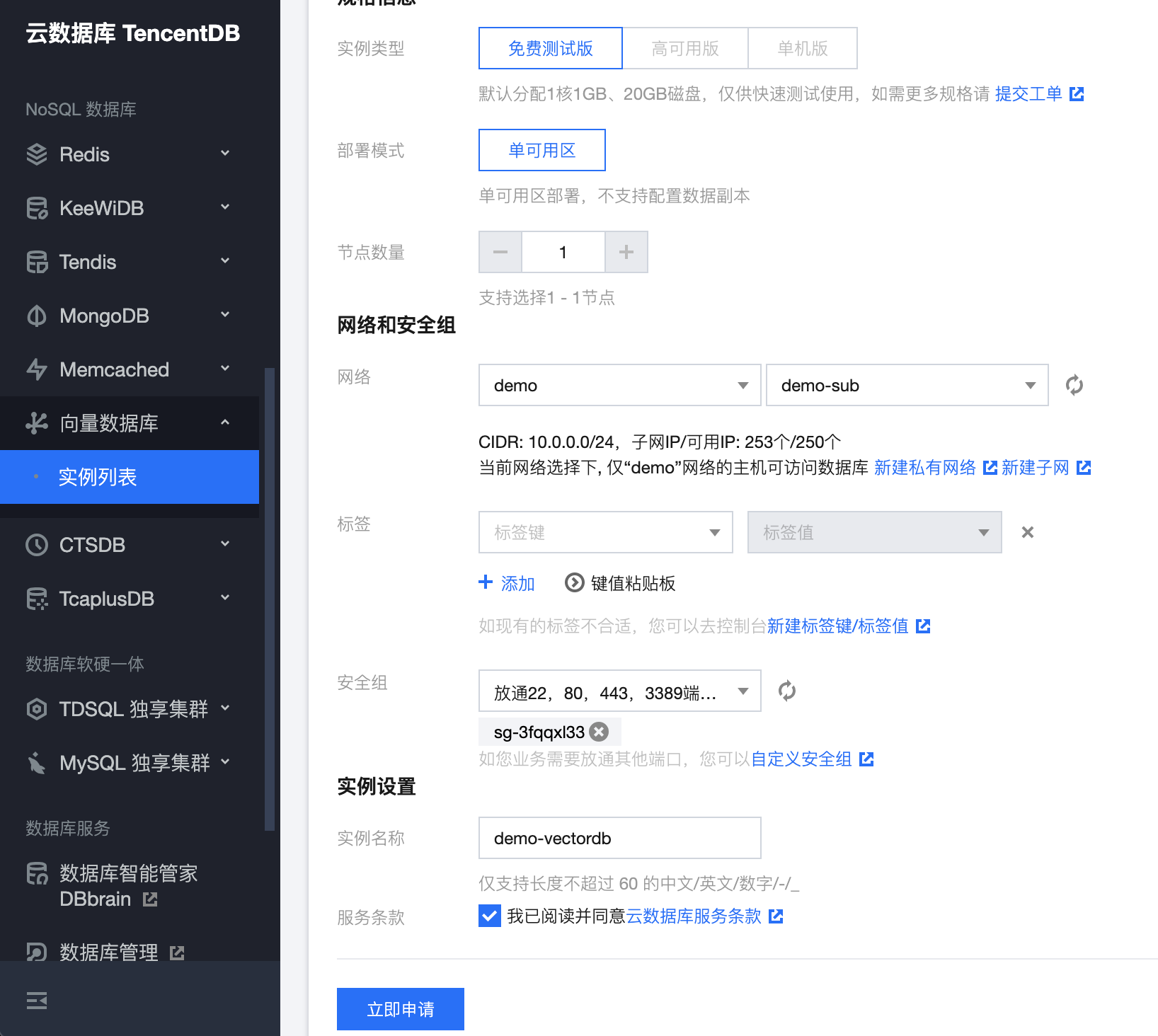
Task: Click the 键值粘贴板 clipboard icon
Action: [575, 583]
